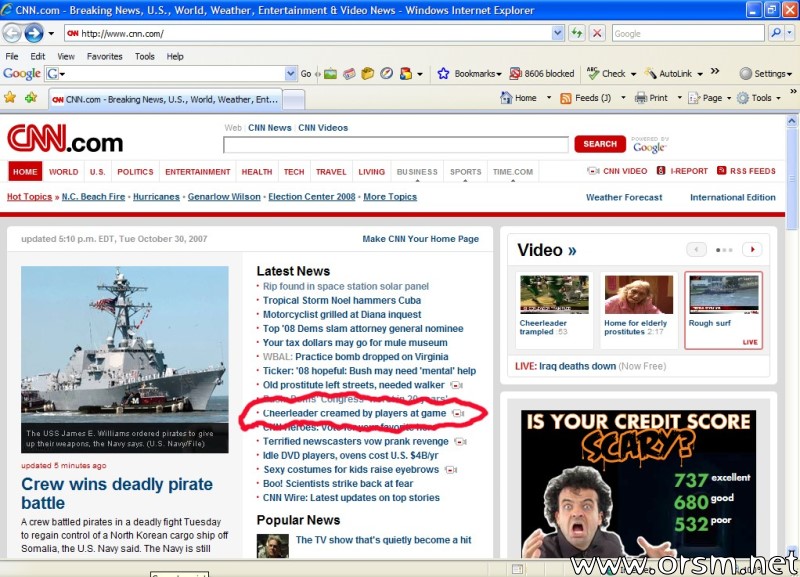
Task: Click the Add to Favorites icon
Action: tap(31, 97)
